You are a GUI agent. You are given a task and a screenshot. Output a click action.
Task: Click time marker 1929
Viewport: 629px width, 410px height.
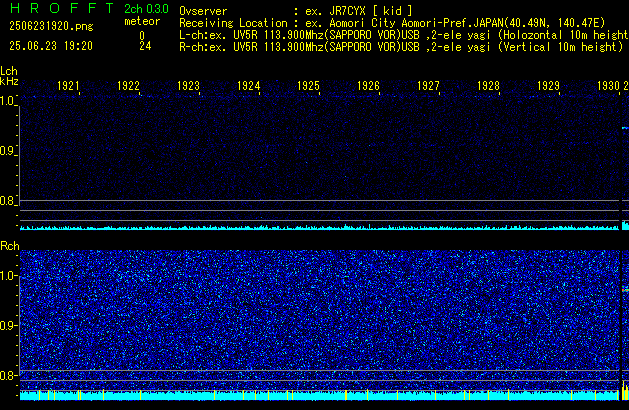(x=548, y=86)
